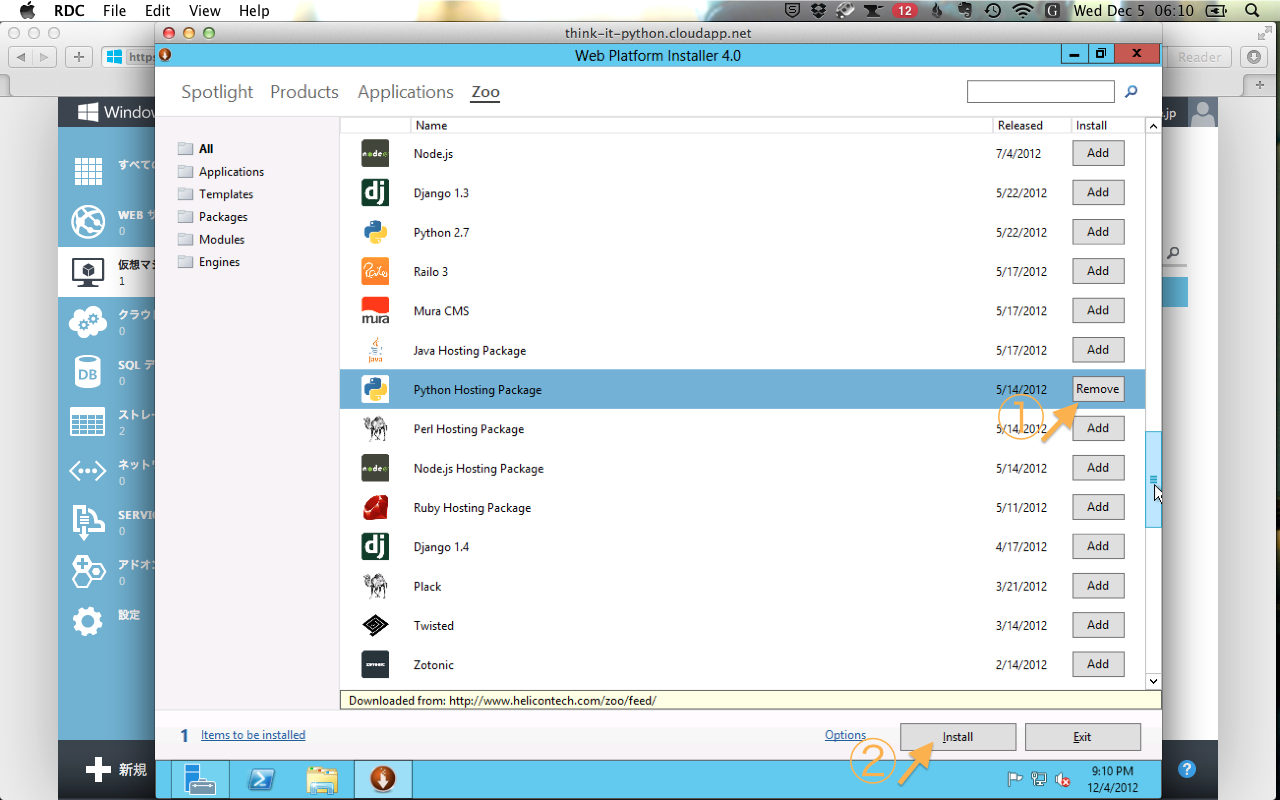Switch to the Spotlight tab

(x=217, y=92)
